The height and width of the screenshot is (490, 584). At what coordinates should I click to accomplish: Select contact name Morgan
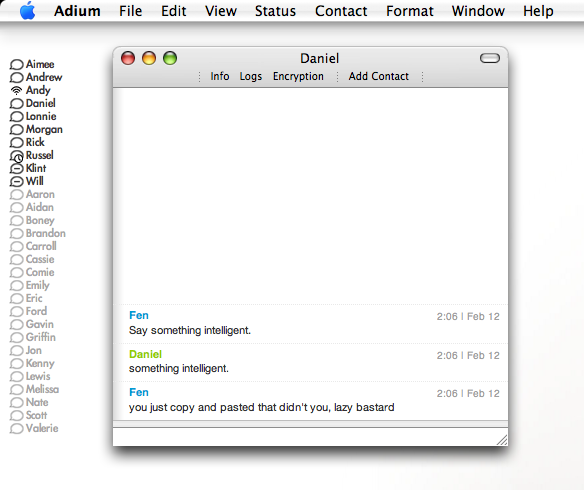coord(44,130)
